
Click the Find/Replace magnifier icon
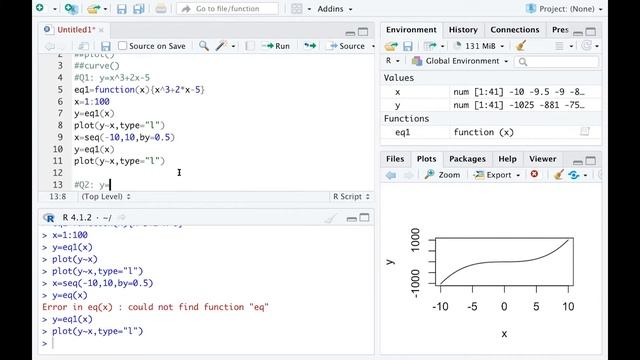pyautogui.click(x=204, y=46)
